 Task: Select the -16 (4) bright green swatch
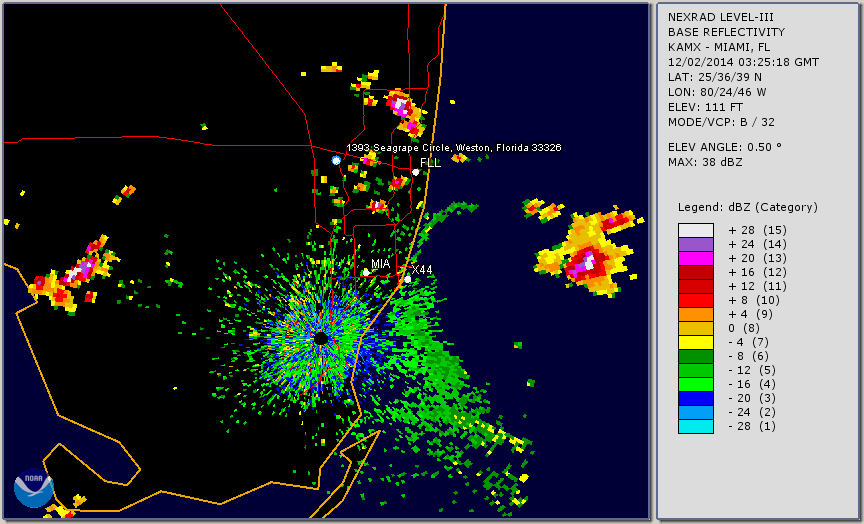[696, 385]
